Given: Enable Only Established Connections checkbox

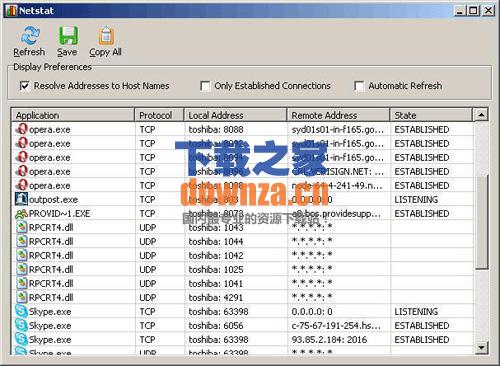Looking at the screenshot, I should tap(205, 86).
